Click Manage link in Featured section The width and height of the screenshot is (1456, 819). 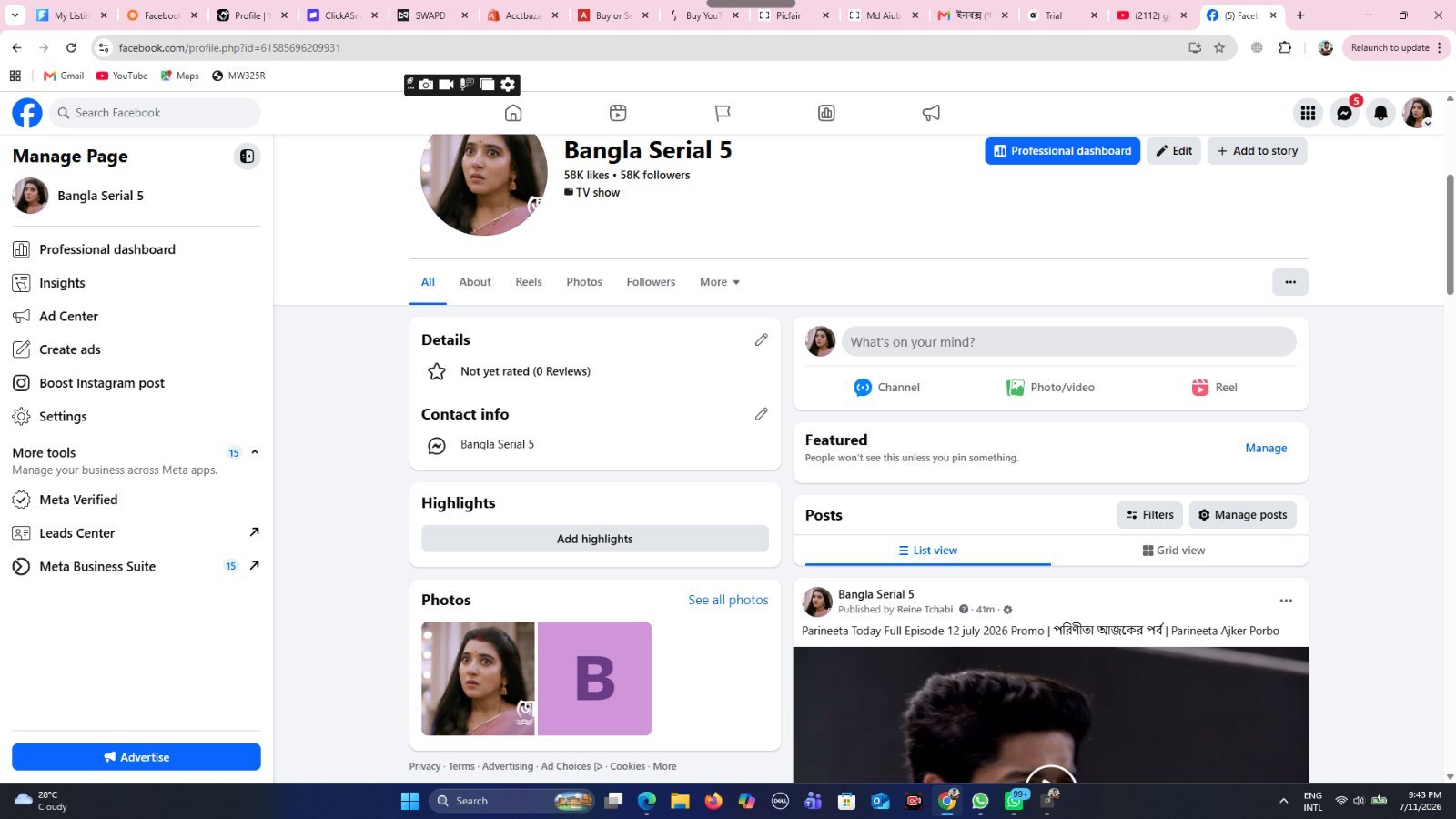point(1266,448)
